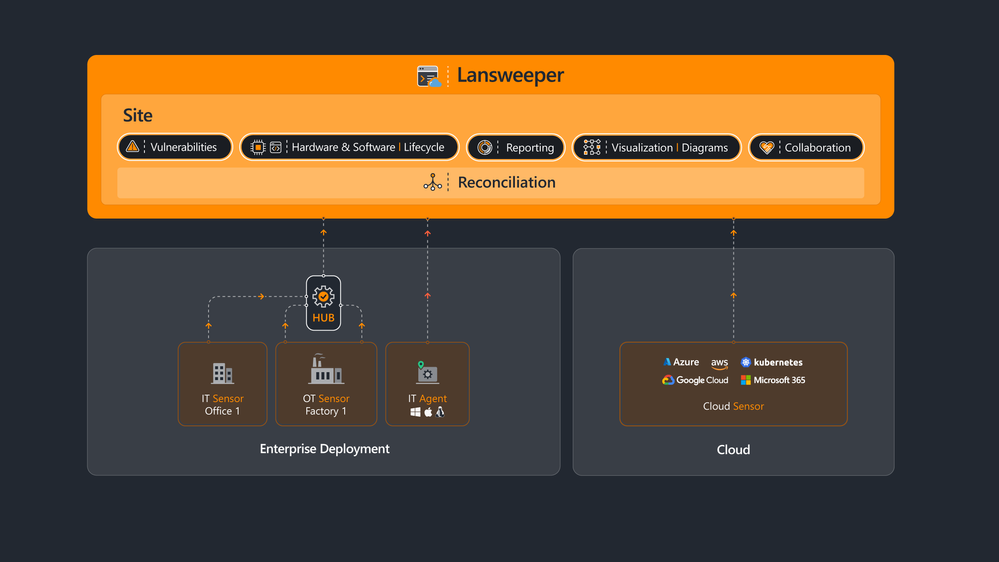
Task: Open the Visualization Diagrams pill
Action: pyautogui.click(x=656, y=147)
